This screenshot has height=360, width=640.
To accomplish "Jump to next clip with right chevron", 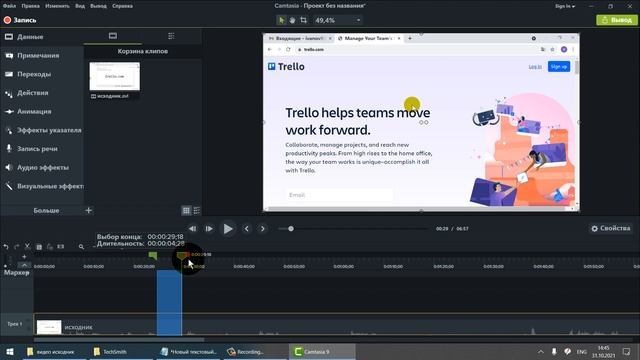I will click(x=263, y=229).
